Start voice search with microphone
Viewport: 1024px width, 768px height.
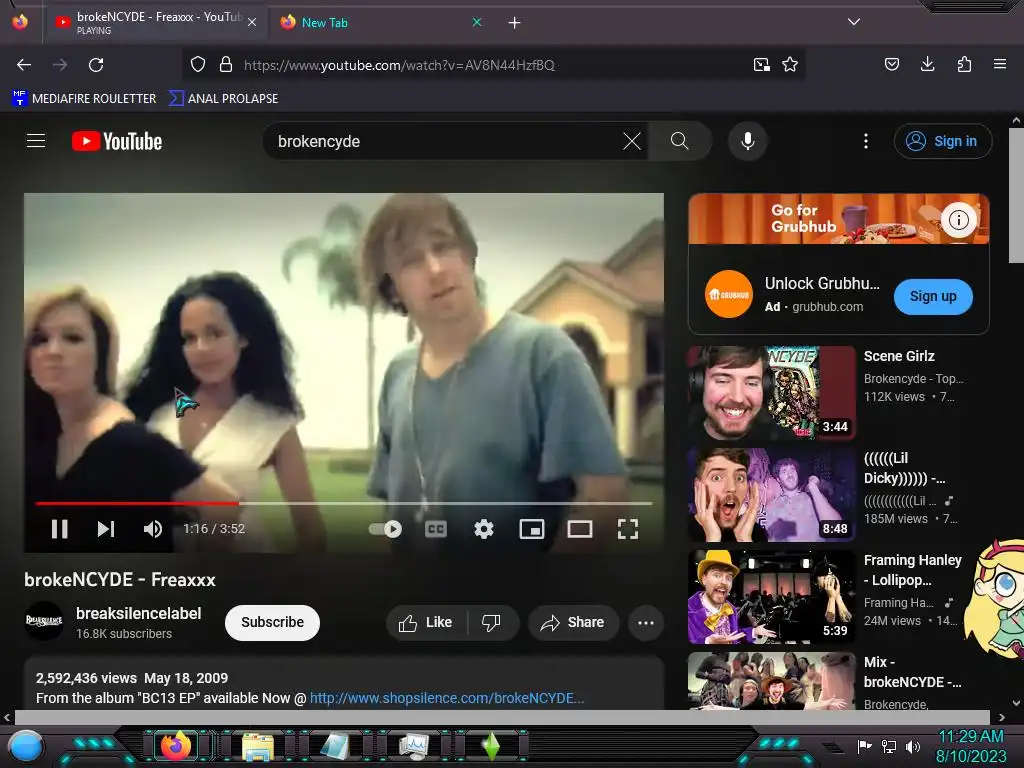748,141
